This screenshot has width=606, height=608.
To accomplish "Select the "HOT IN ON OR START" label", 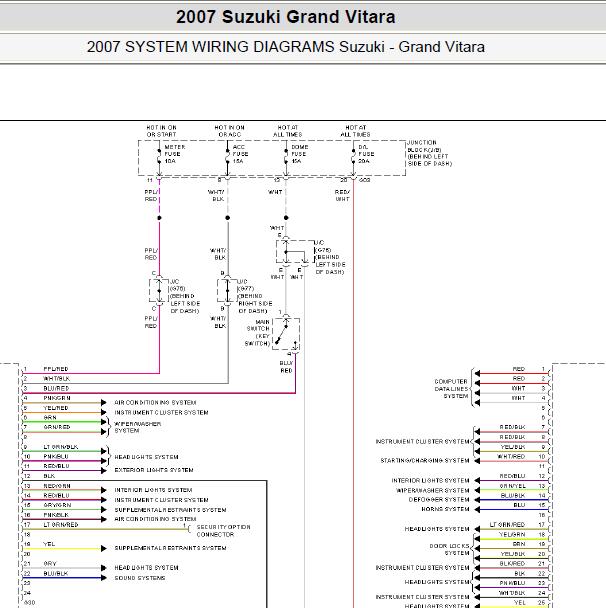I will coord(161,131).
